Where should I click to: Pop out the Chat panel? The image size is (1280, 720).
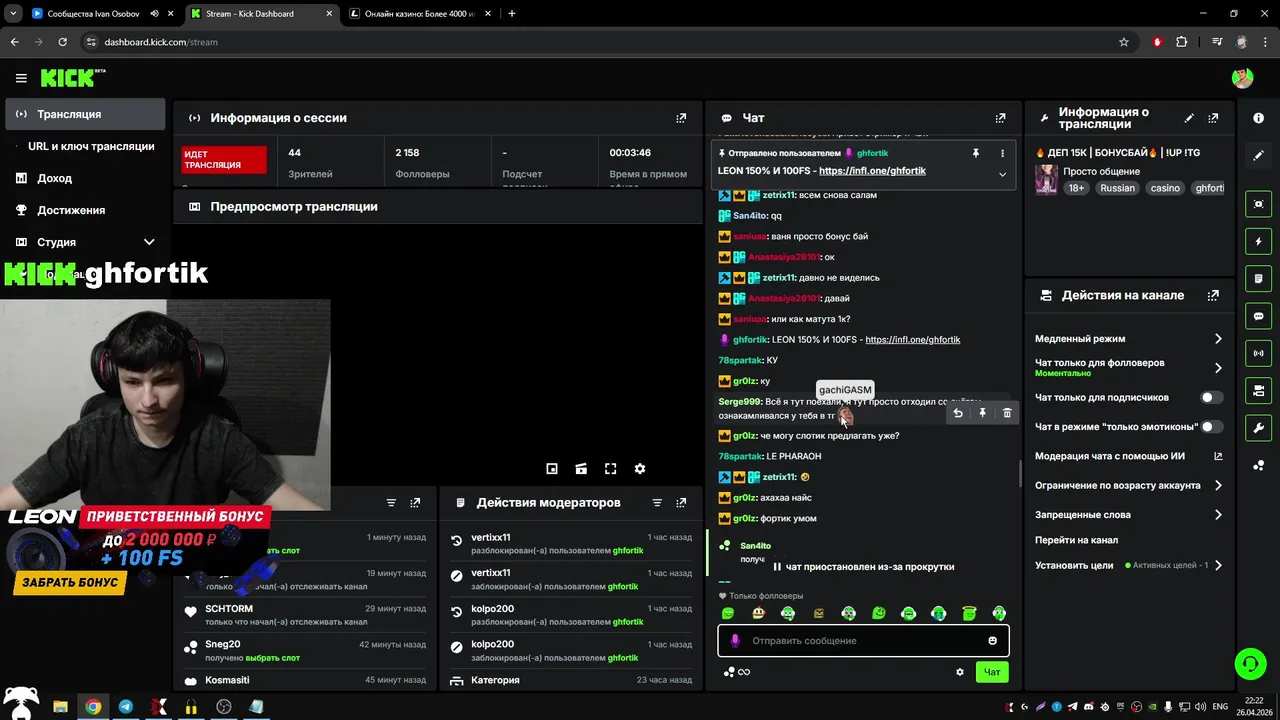[1000, 118]
